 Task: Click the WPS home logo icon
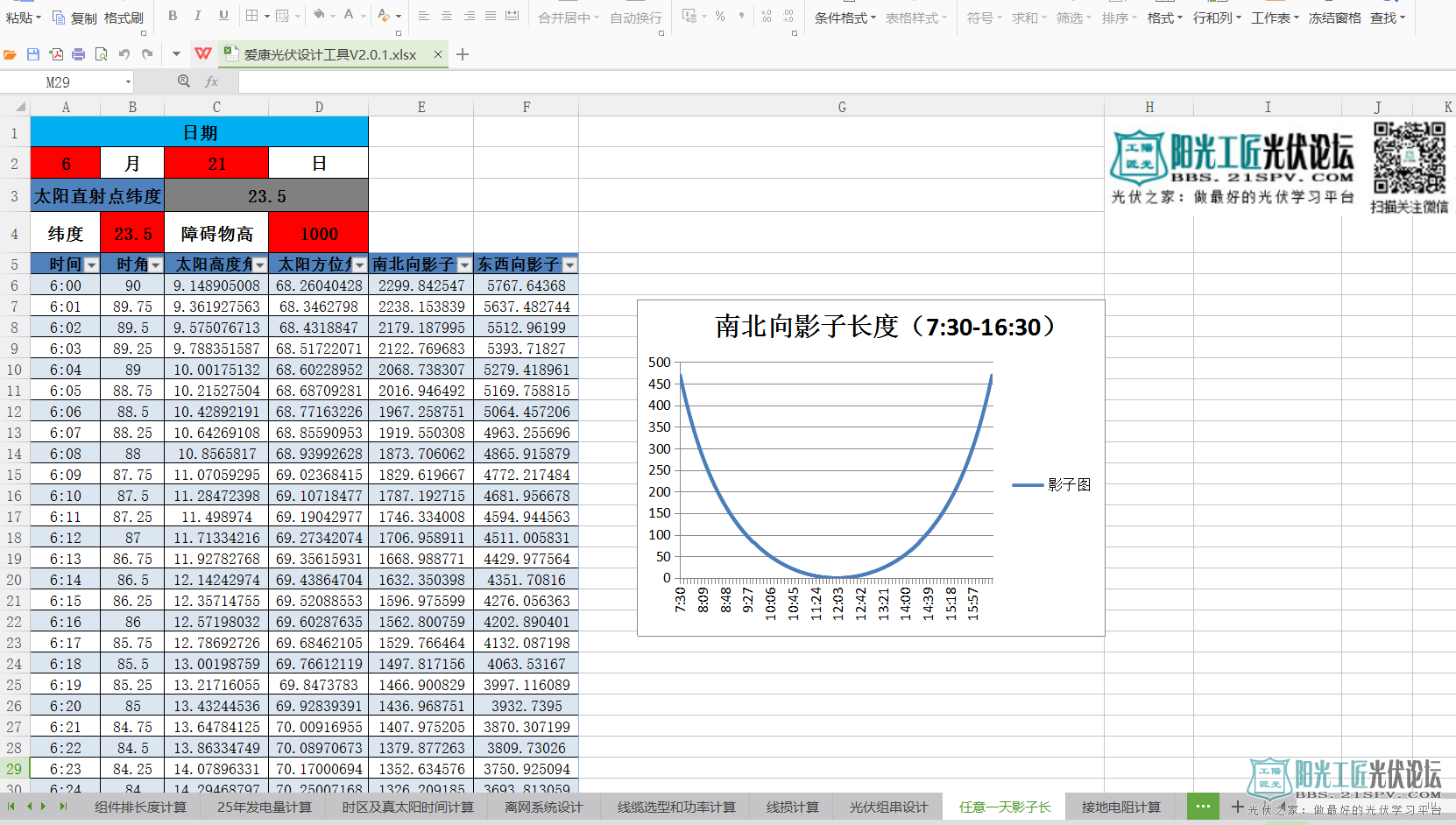tap(203, 53)
